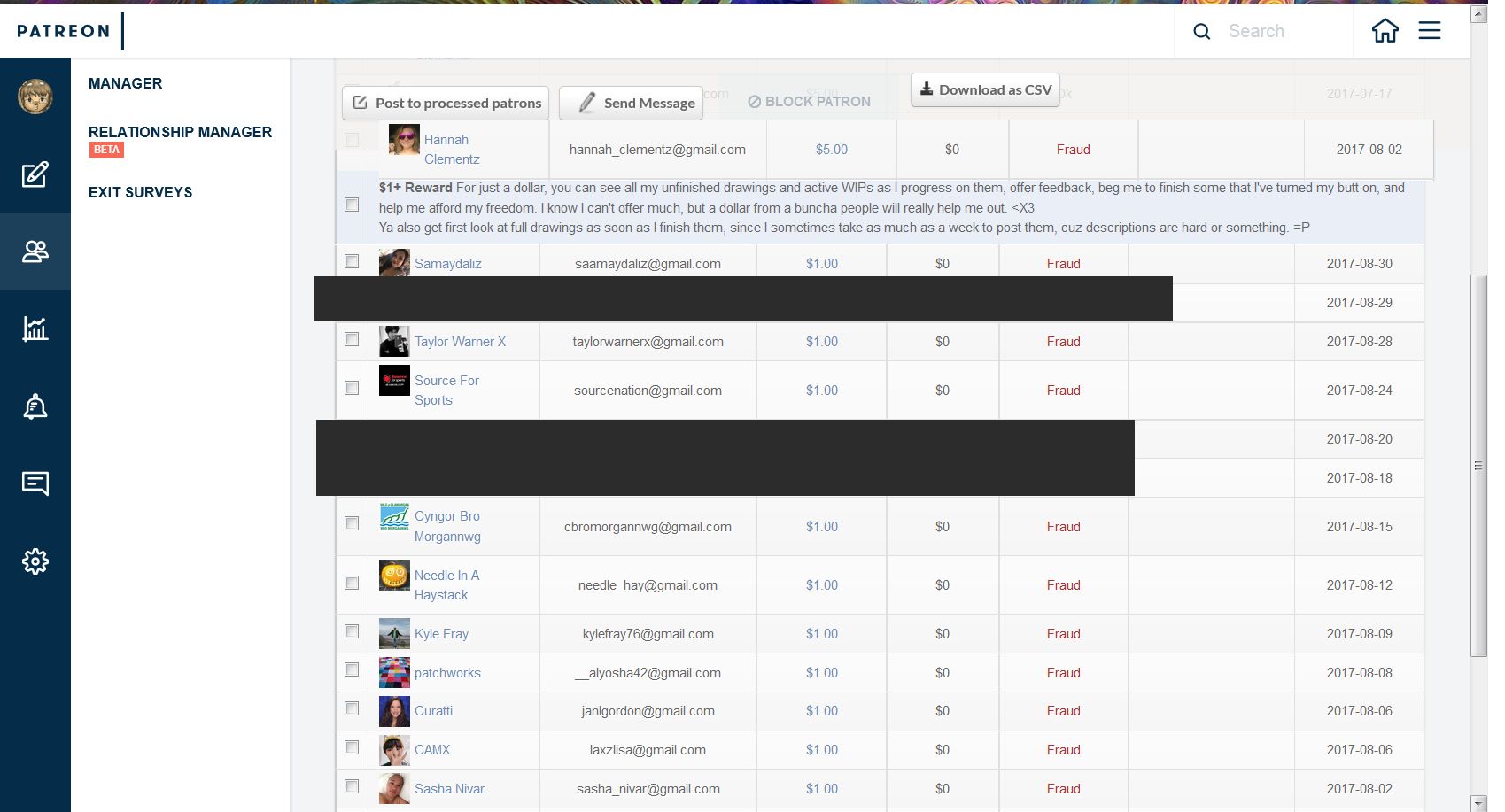
Task: Open the Cyngor Bro Morgannwg patron link
Action: [447, 526]
